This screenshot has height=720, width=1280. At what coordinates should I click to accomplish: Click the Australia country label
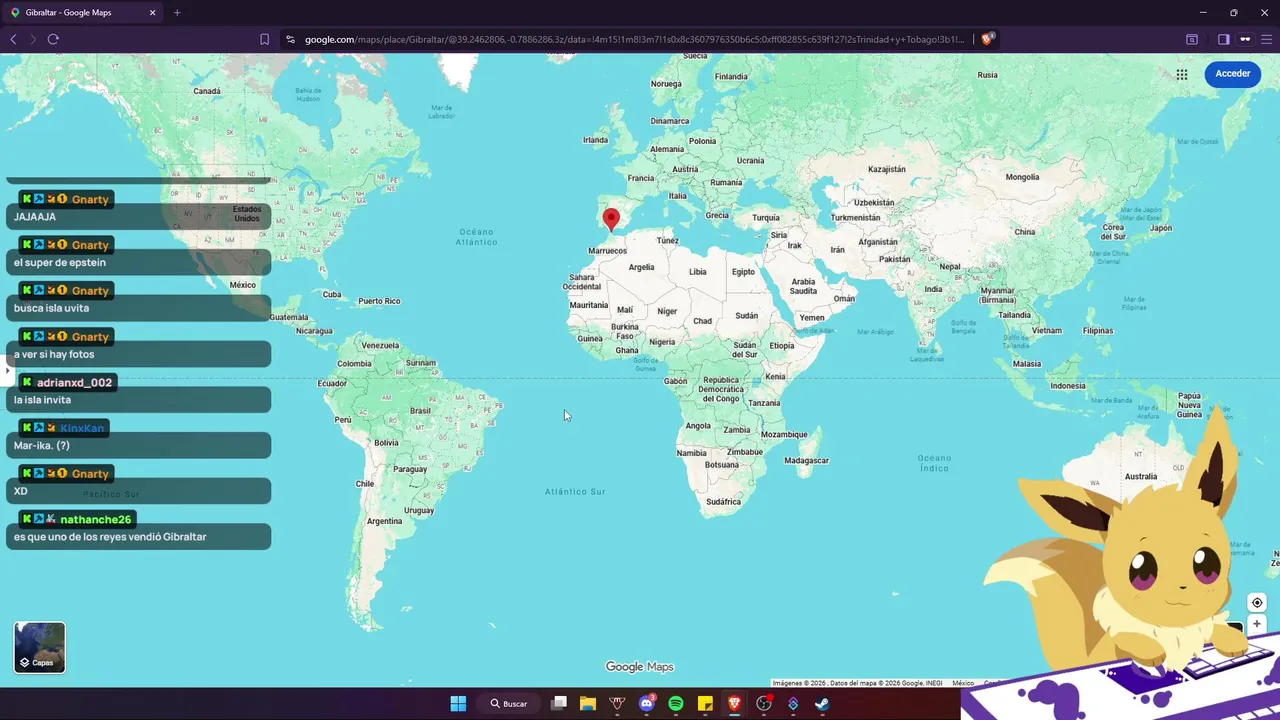pos(1140,477)
